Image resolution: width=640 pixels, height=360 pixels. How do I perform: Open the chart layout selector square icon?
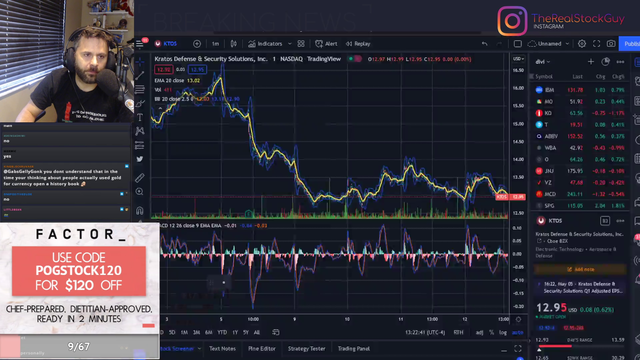click(518, 44)
